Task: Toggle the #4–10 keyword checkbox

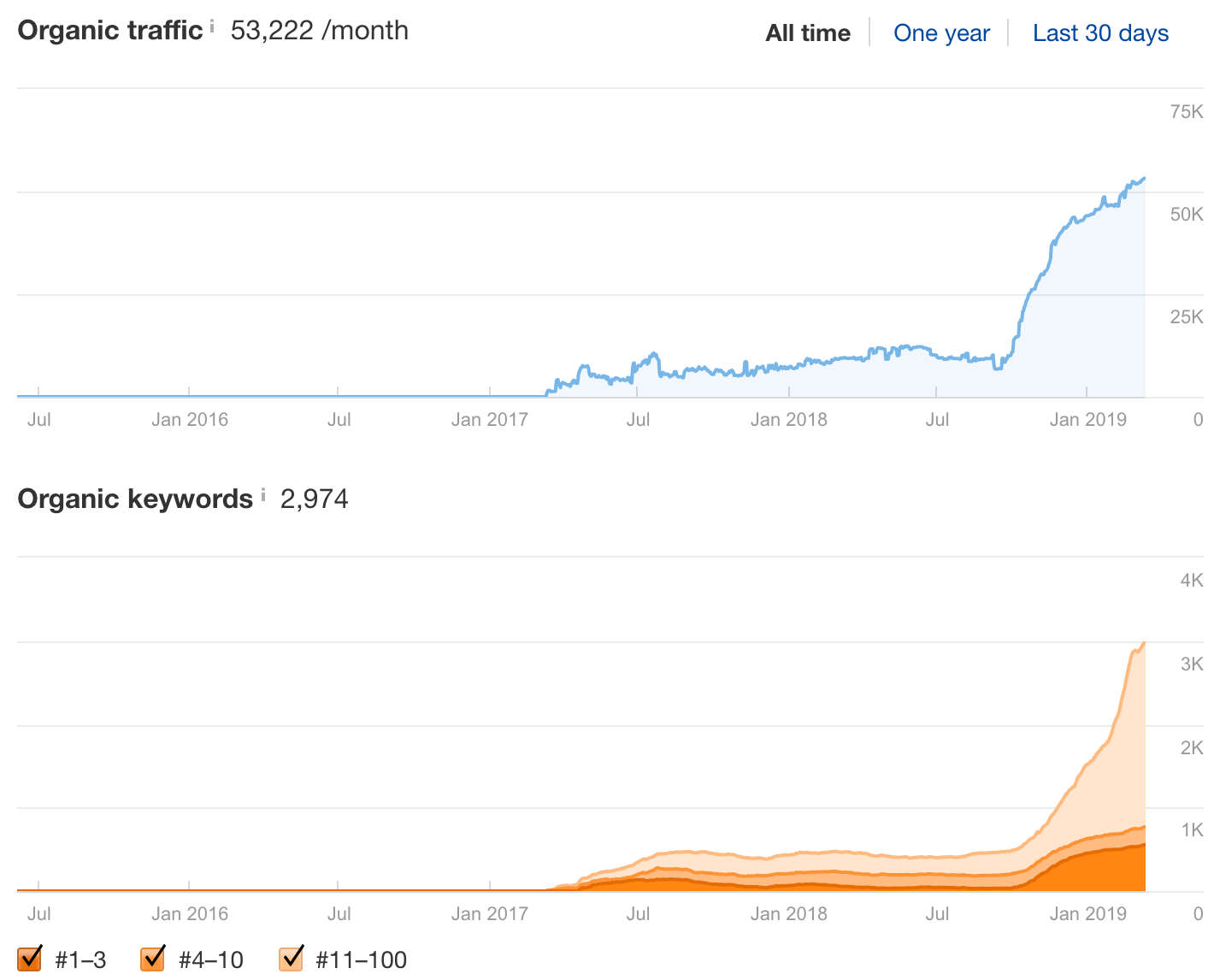Action: [152, 958]
